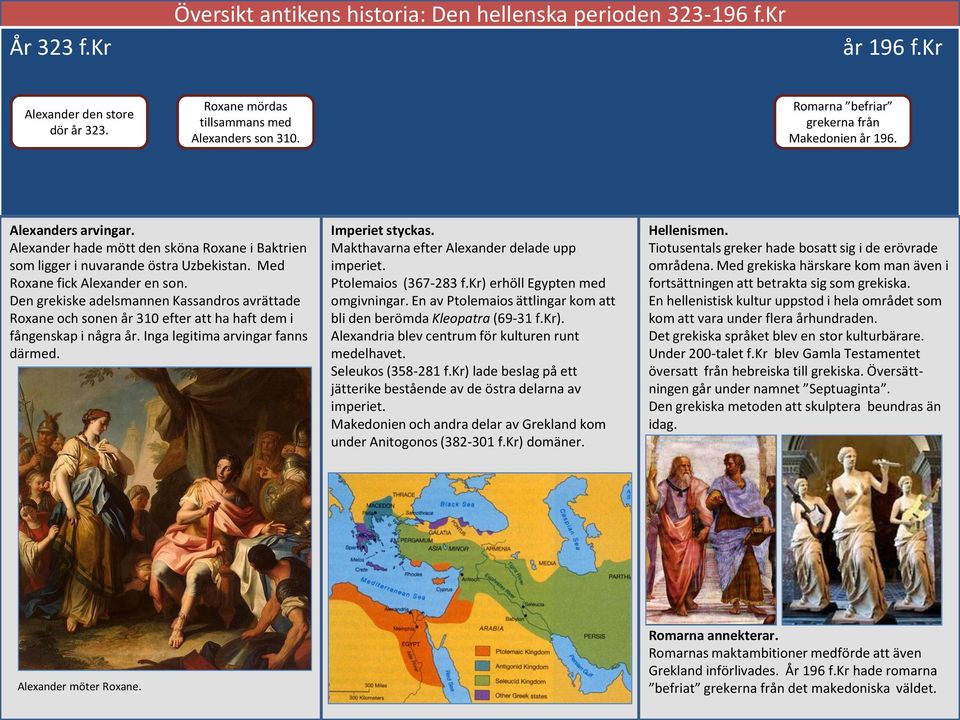Click the 'Caspian Sea' label on the map
The image size is (960, 720).
(570, 530)
